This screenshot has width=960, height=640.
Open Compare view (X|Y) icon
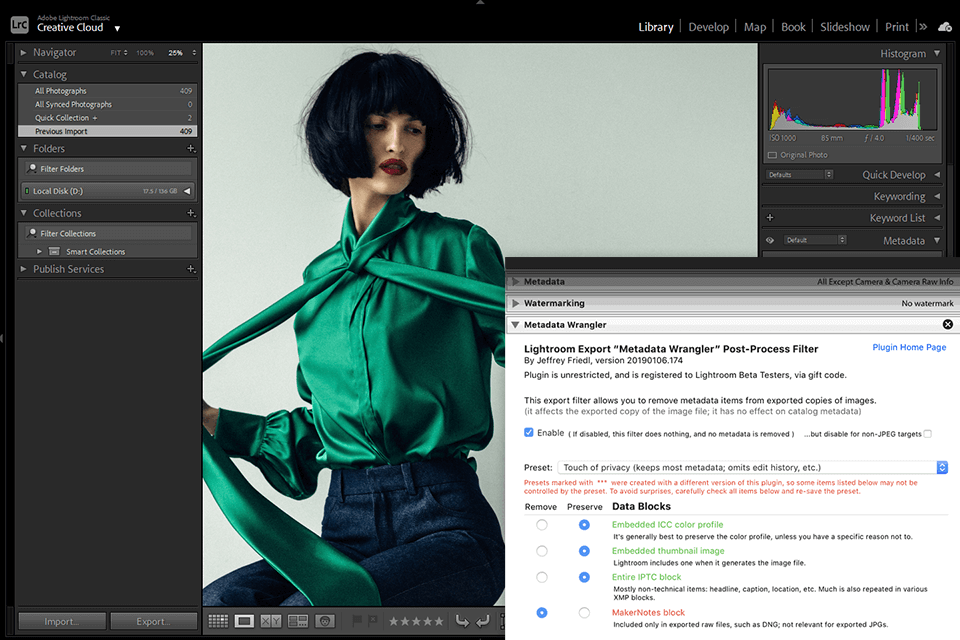(271, 621)
